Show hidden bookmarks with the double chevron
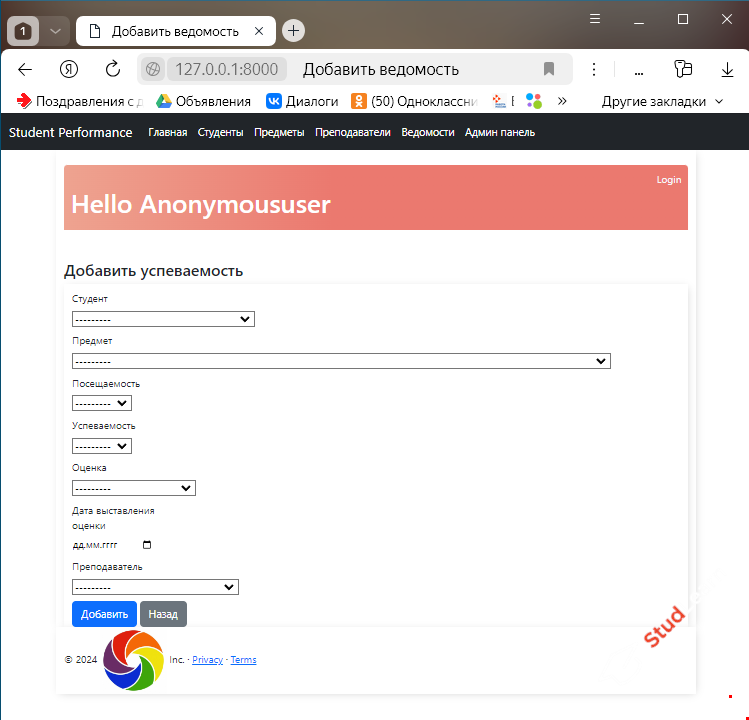The image size is (749, 720). [562, 101]
